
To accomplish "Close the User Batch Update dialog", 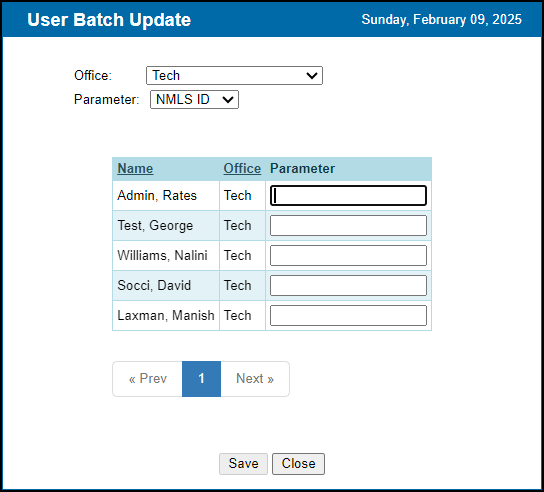I will 298,464.
